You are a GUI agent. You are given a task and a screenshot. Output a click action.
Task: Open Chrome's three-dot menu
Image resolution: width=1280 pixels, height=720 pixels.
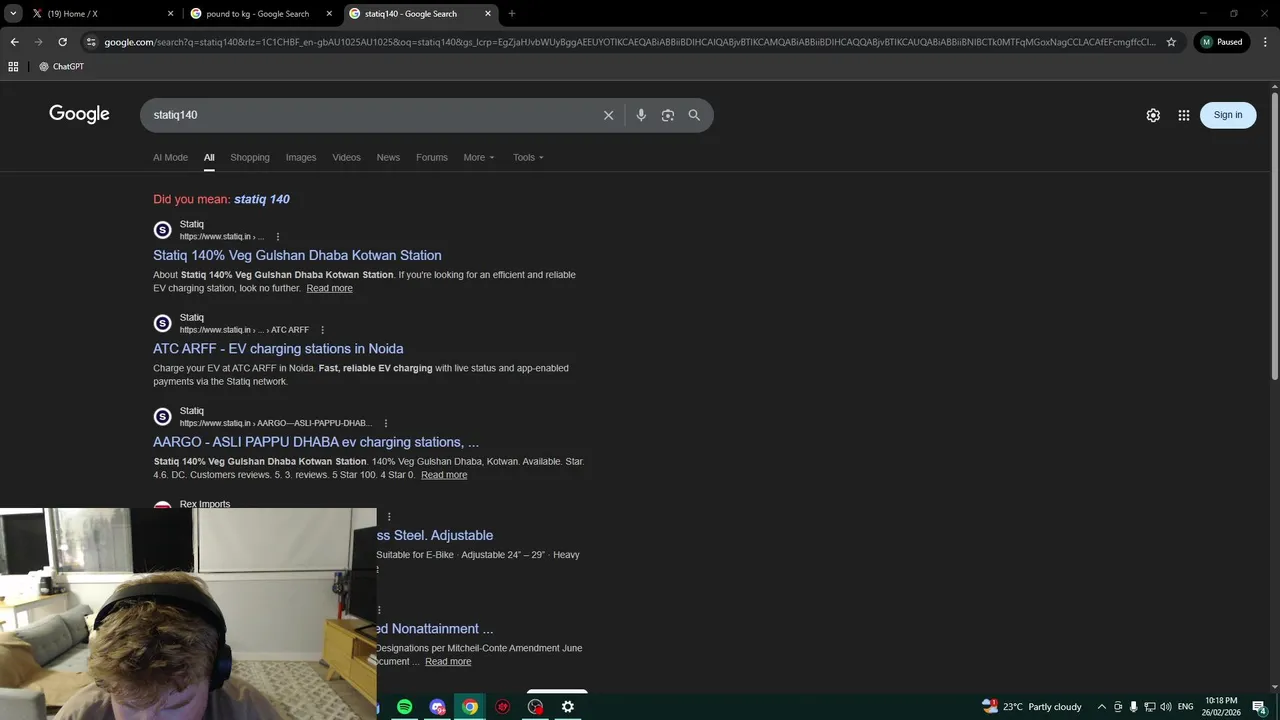tap(1266, 42)
